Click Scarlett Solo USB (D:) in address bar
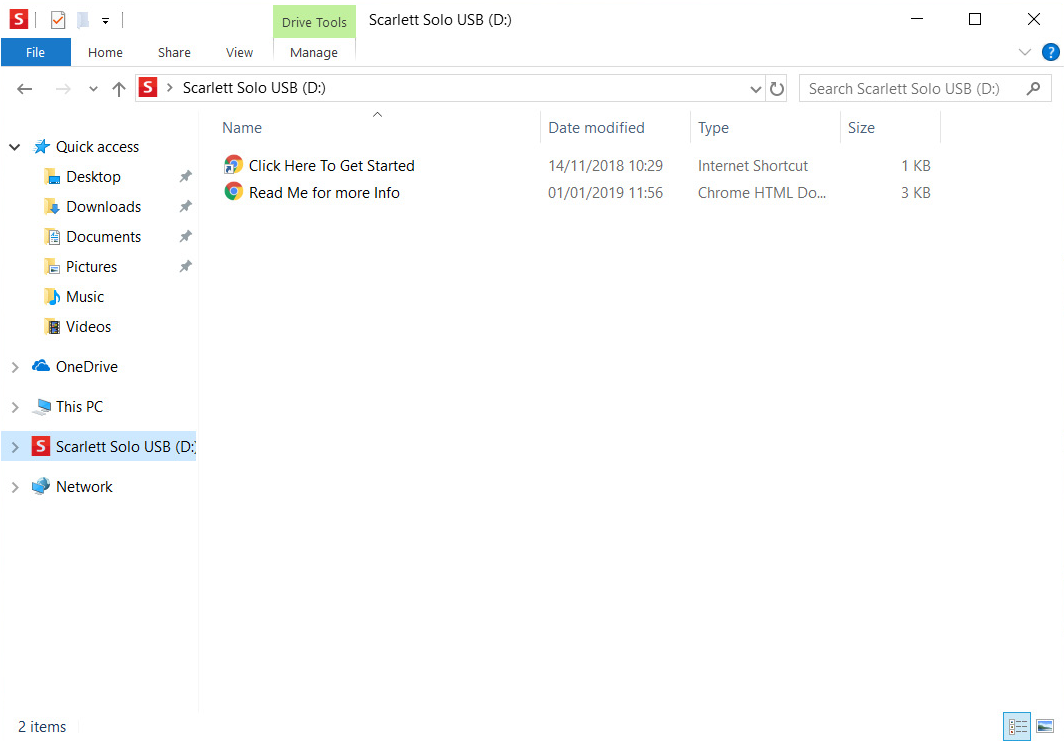The image size is (1064, 741). 254,88
